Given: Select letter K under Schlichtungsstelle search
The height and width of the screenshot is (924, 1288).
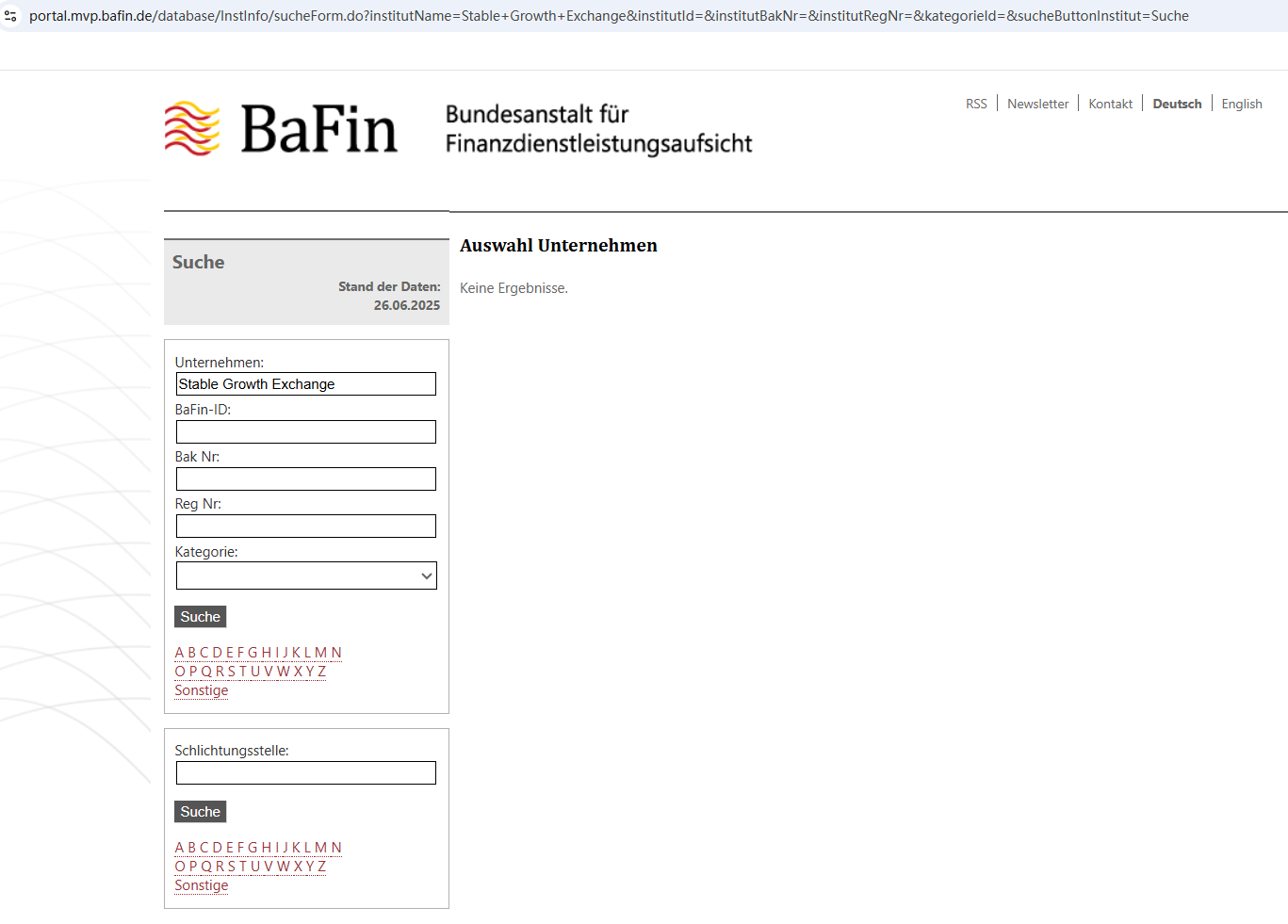Looking at the screenshot, I should 297,848.
